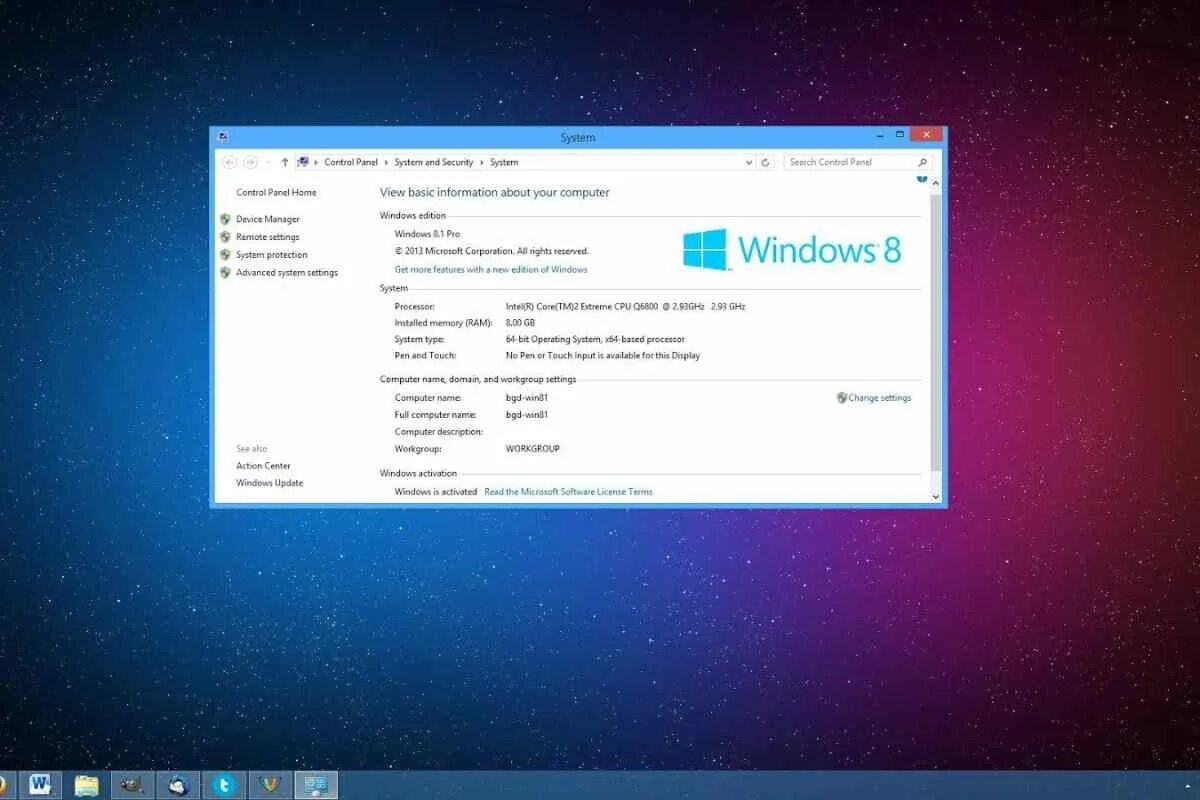Minimize the System window
The height and width of the screenshot is (800, 1200).
[x=880, y=134]
